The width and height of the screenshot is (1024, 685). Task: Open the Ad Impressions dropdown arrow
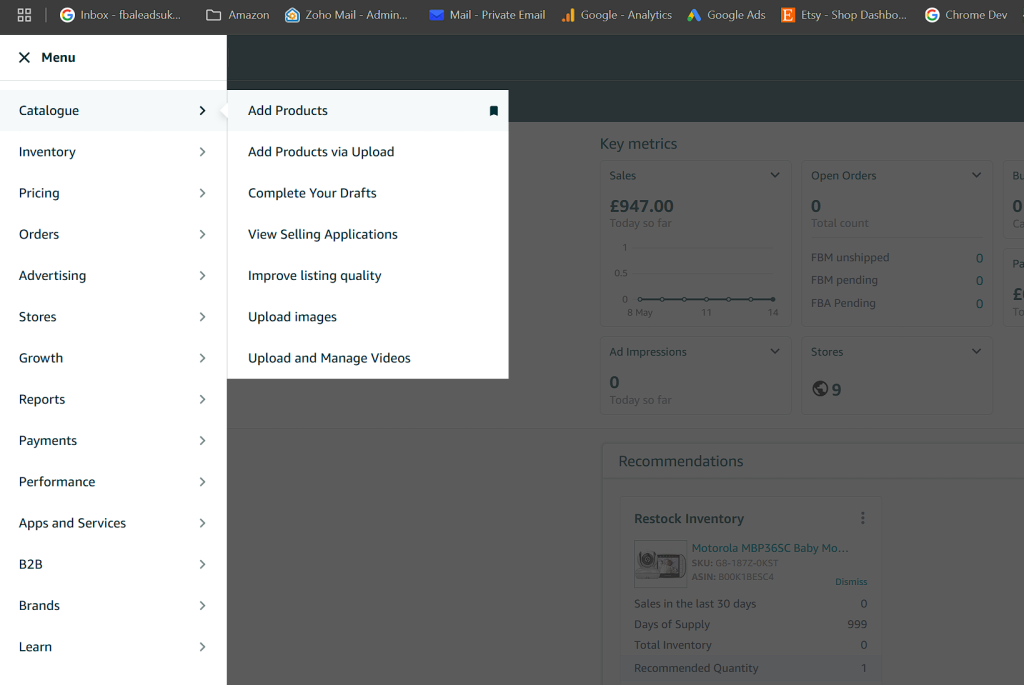click(775, 351)
